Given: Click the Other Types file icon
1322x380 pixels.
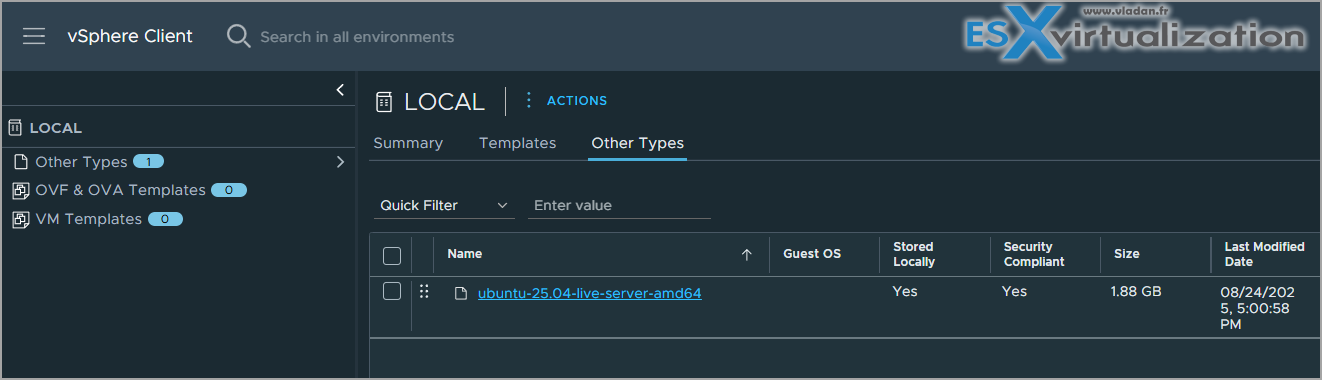Looking at the screenshot, I should 21,162.
